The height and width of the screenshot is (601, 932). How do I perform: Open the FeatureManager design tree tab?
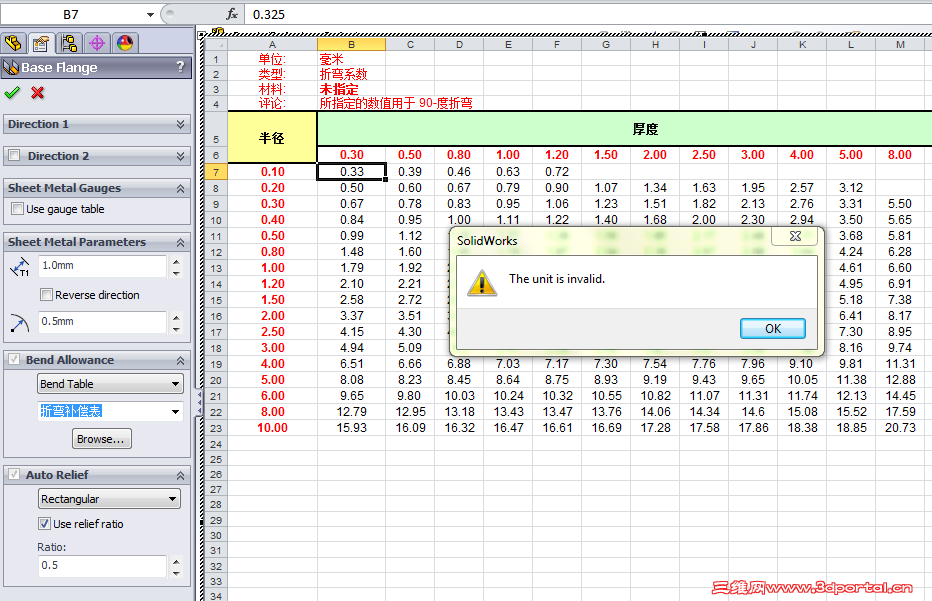point(13,43)
